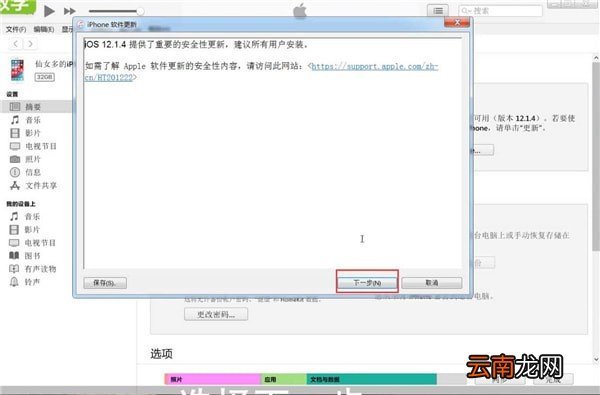Click the fast-forward button

click(x=70, y=11)
